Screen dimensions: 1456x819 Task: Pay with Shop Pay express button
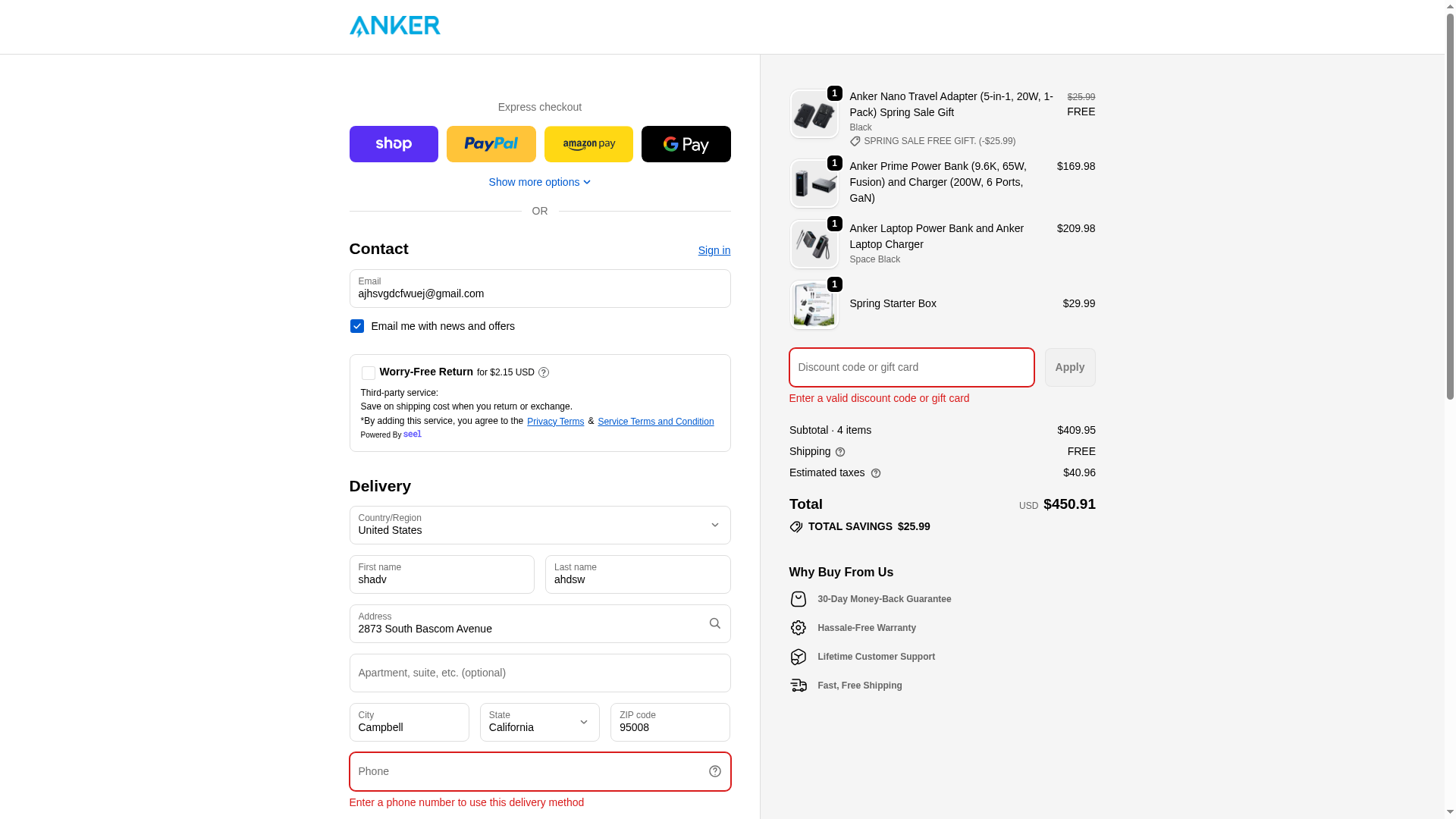click(x=394, y=144)
